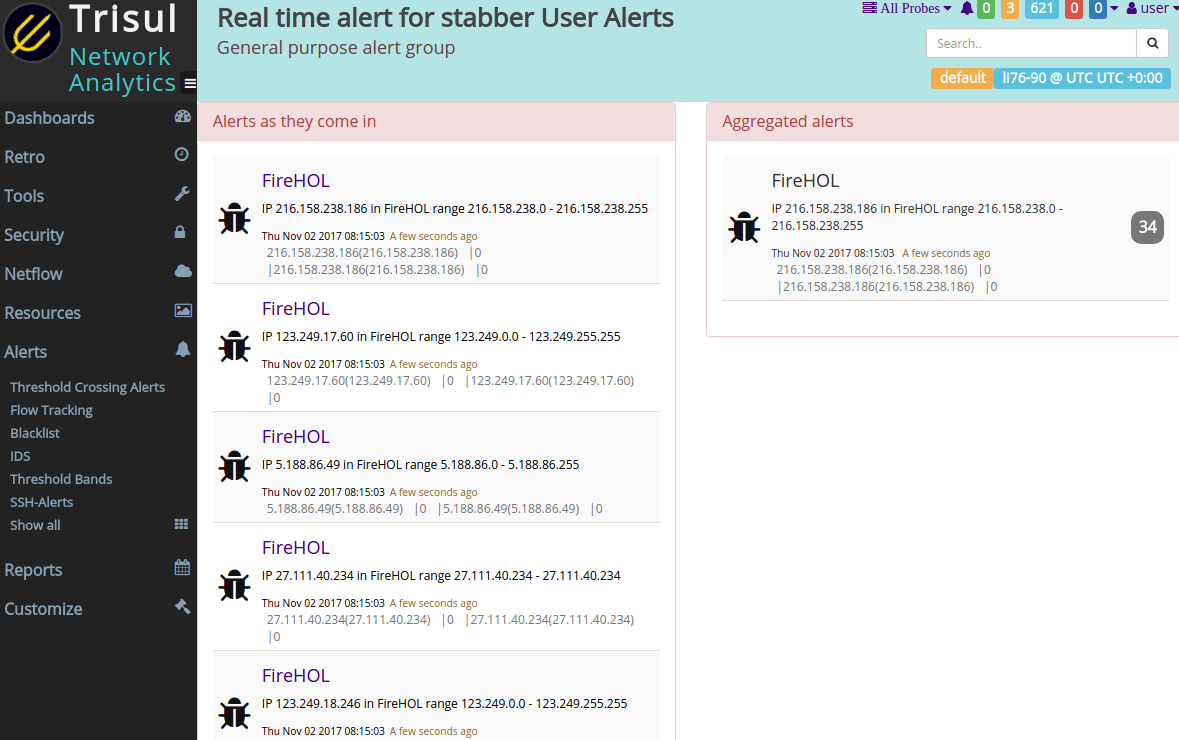Collapse the Alerts menu

click(26, 353)
